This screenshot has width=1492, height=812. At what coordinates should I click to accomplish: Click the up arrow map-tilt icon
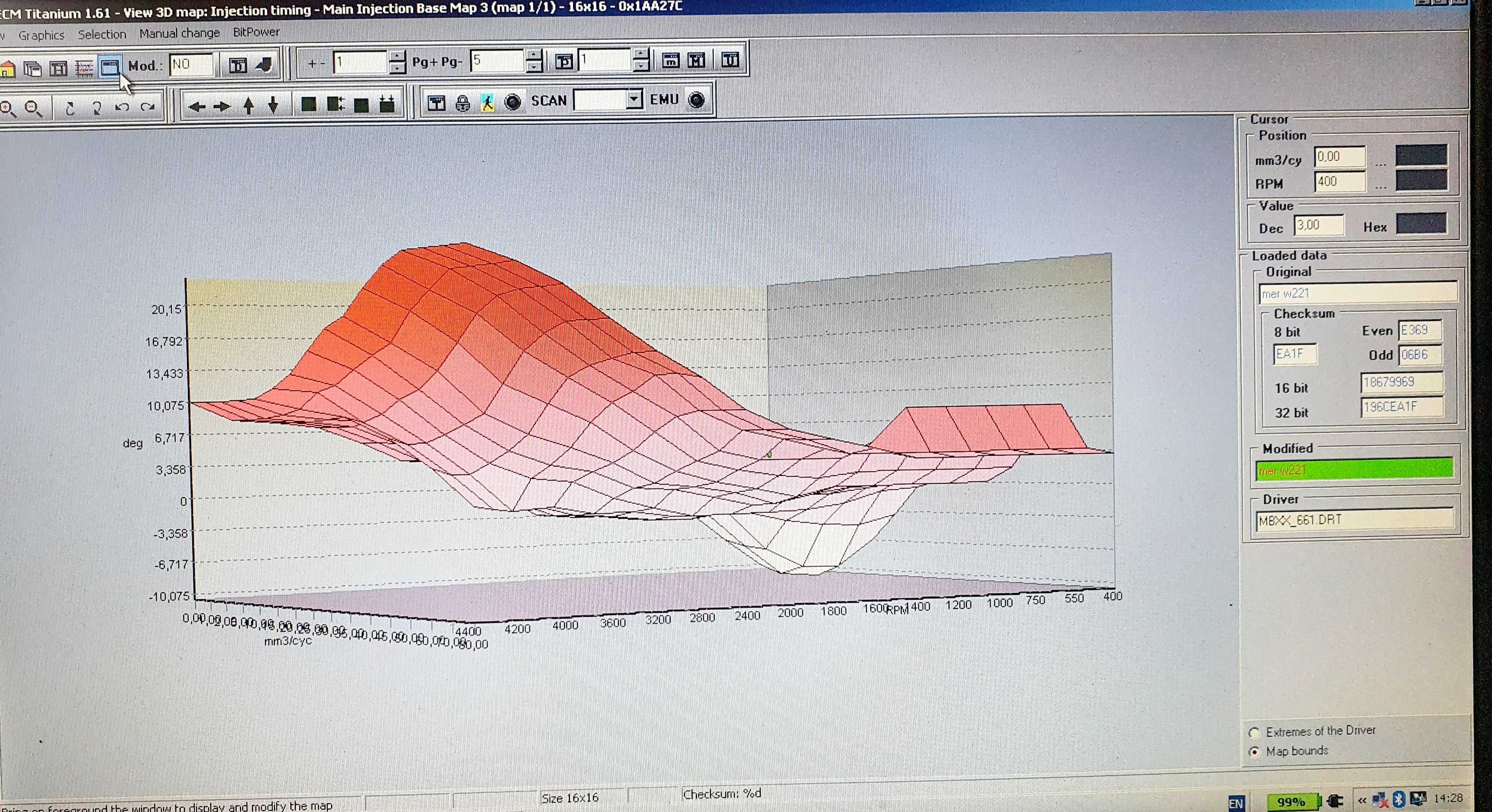249,105
